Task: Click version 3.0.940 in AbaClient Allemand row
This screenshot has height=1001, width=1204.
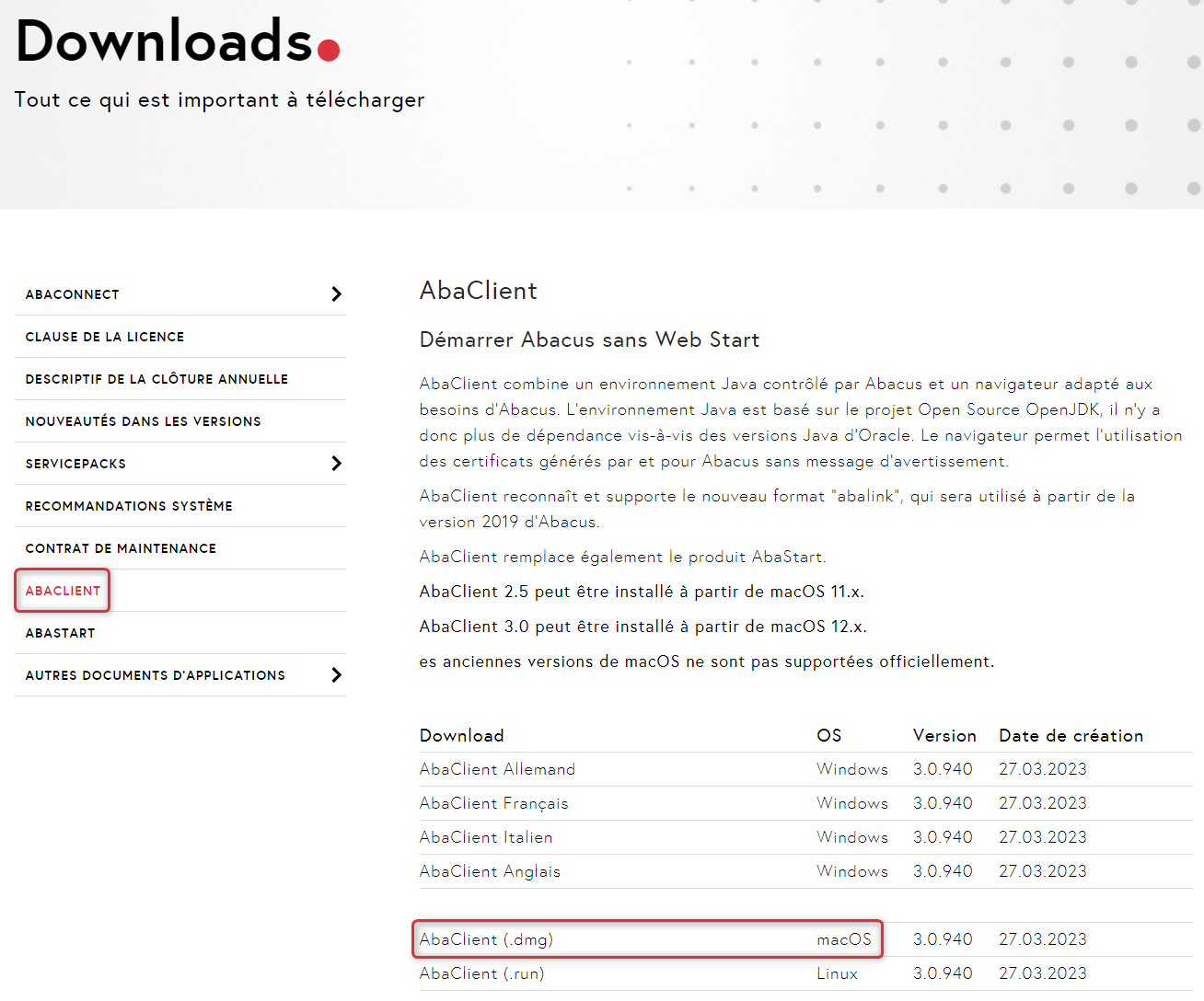Action: pyautogui.click(x=943, y=769)
